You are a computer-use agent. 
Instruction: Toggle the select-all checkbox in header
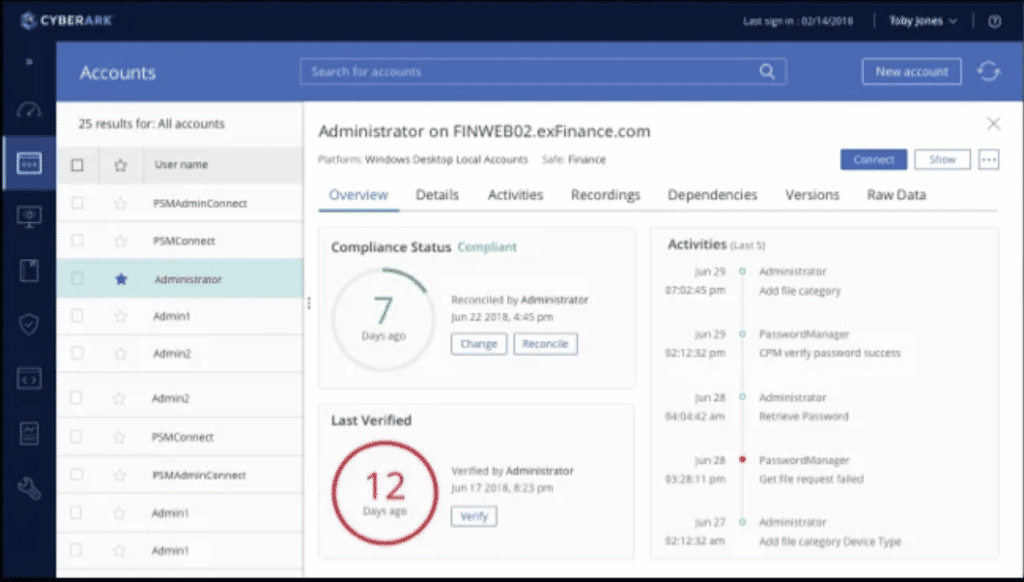77,165
